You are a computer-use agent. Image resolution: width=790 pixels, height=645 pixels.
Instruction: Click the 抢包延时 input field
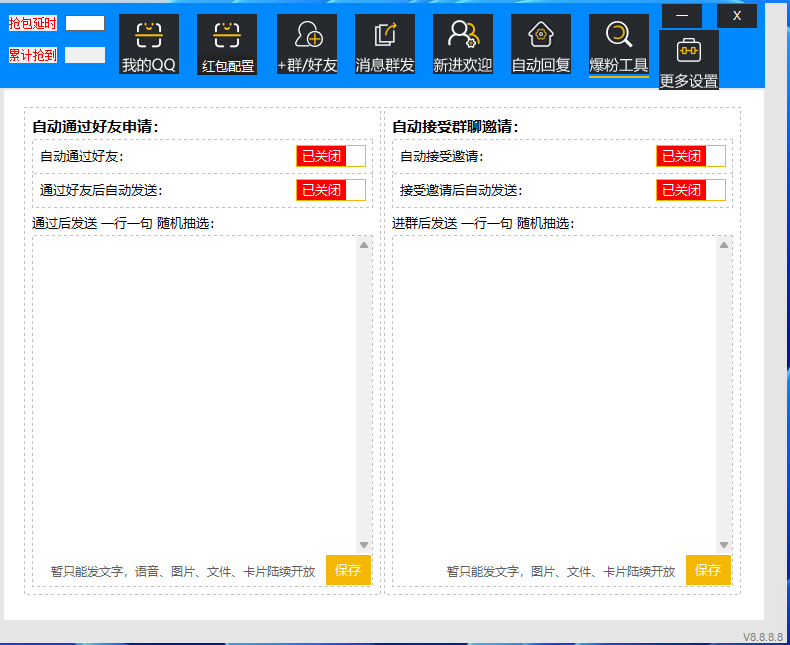[x=85, y=23]
